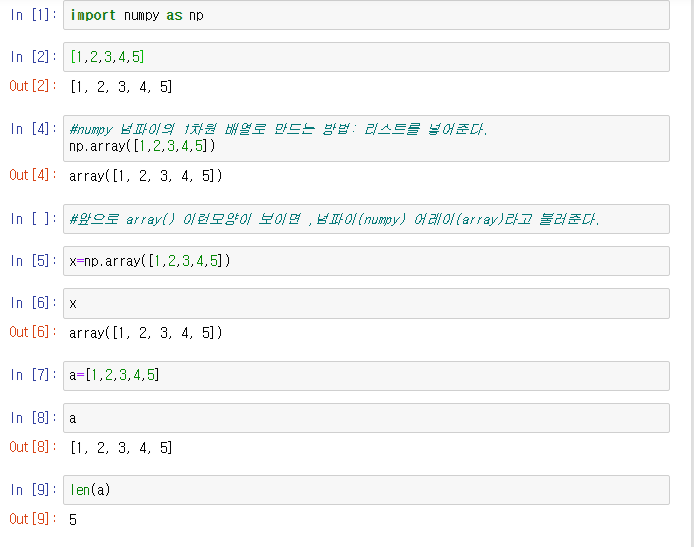Screen dimensions: 694x547
Task: Select the cell with a=[1,2,3,4,5]
Action: pos(366,376)
